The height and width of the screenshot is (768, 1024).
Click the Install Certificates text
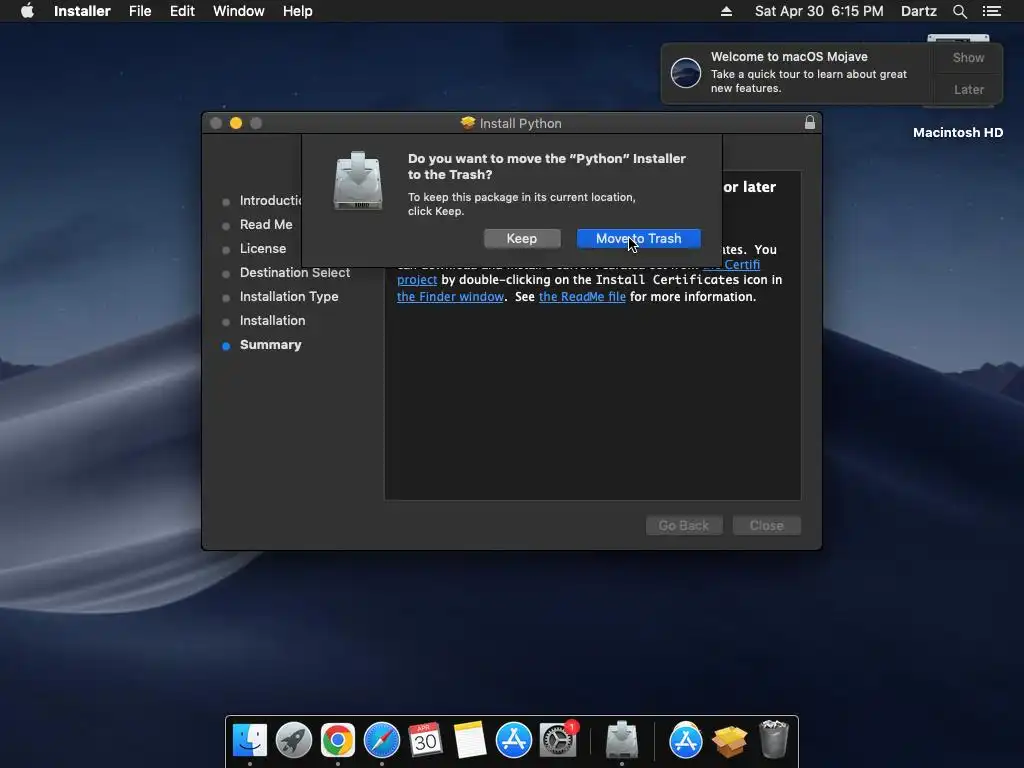pyautogui.click(x=667, y=280)
